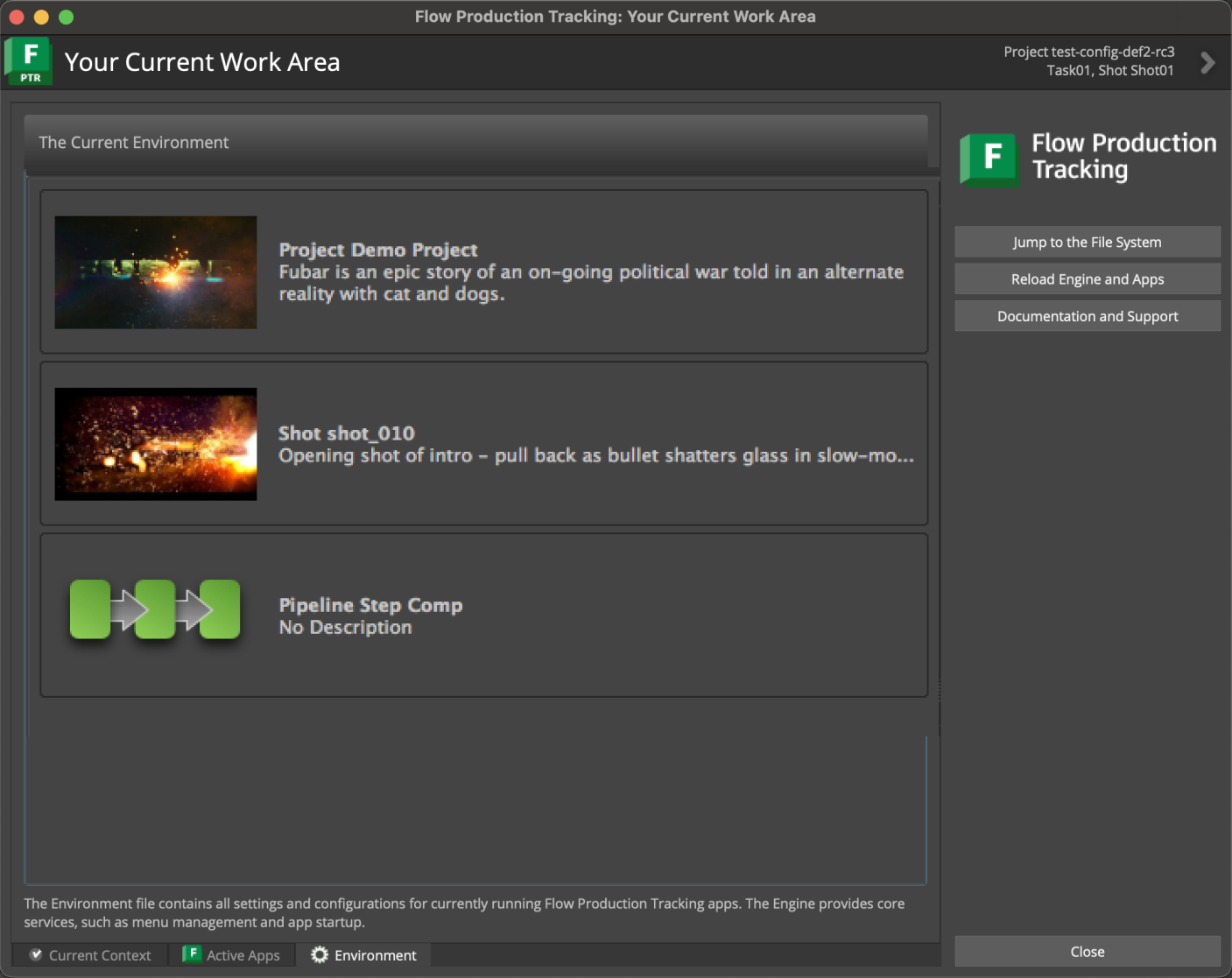The width and height of the screenshot is (1232, 978).
Task: Switch to the Active Apps tab
Action: coord(232,955)
